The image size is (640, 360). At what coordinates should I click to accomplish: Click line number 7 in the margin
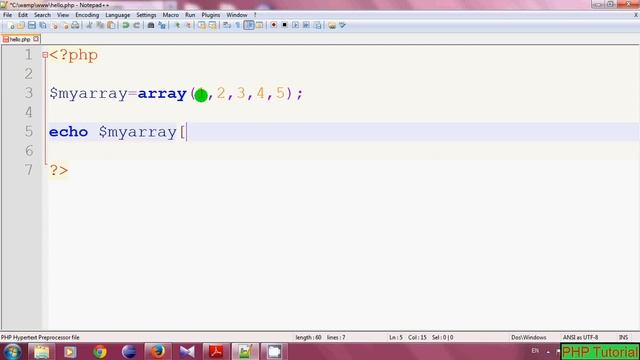[x=29, y=169]
